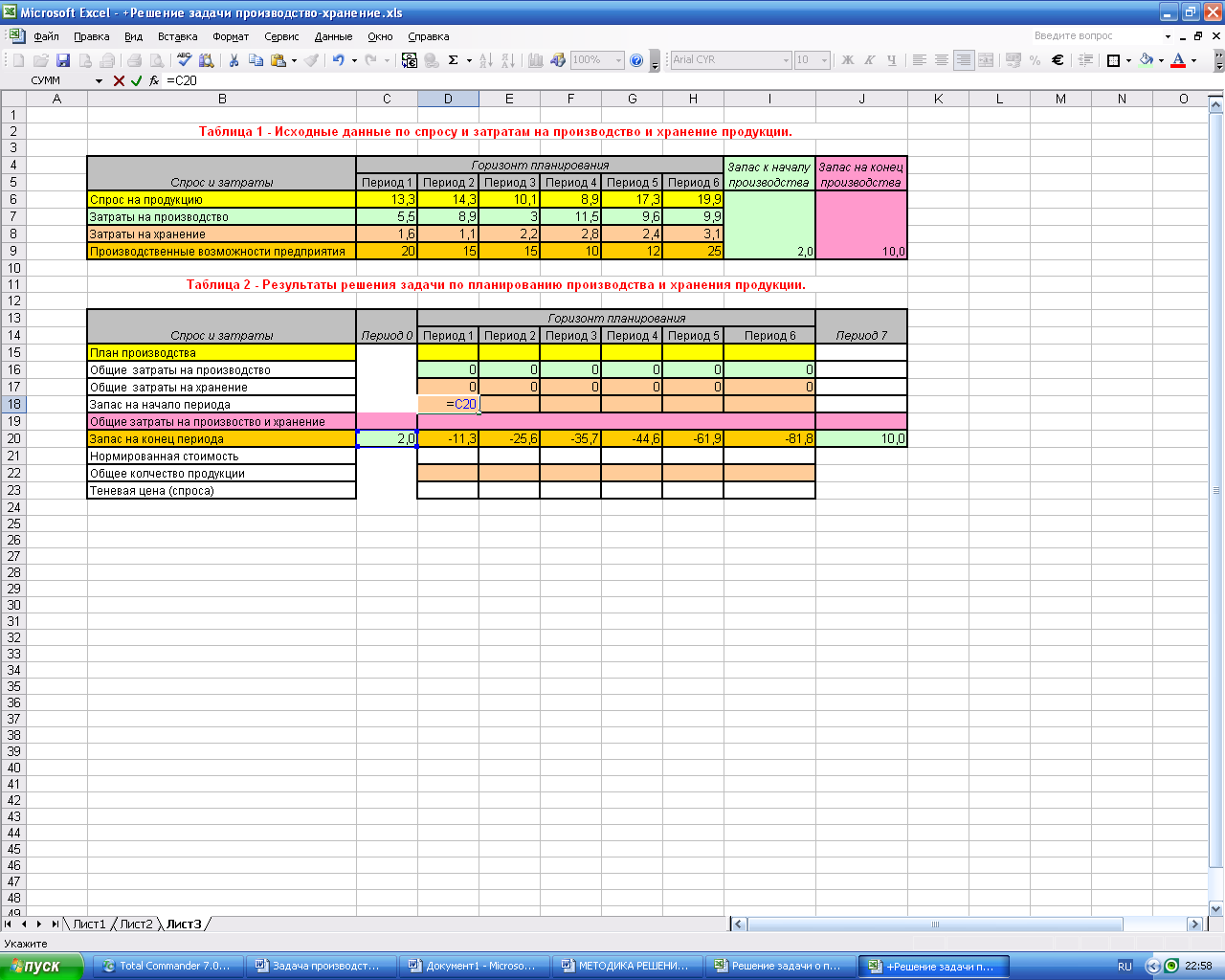Apply Fill Color paint bucket swatch

tap(1146, 60)
